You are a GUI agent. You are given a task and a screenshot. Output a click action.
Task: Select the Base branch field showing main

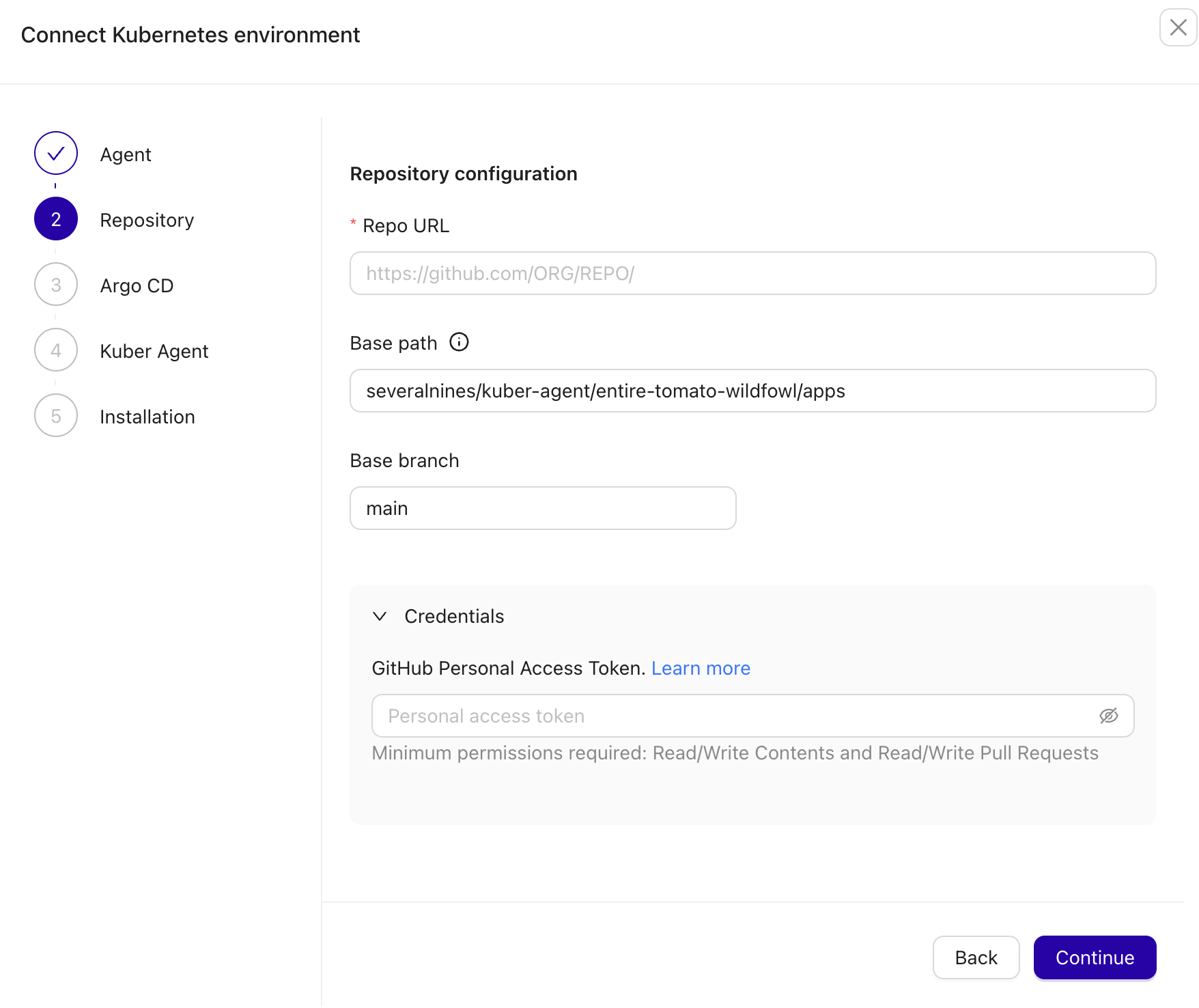coord(542,508)
